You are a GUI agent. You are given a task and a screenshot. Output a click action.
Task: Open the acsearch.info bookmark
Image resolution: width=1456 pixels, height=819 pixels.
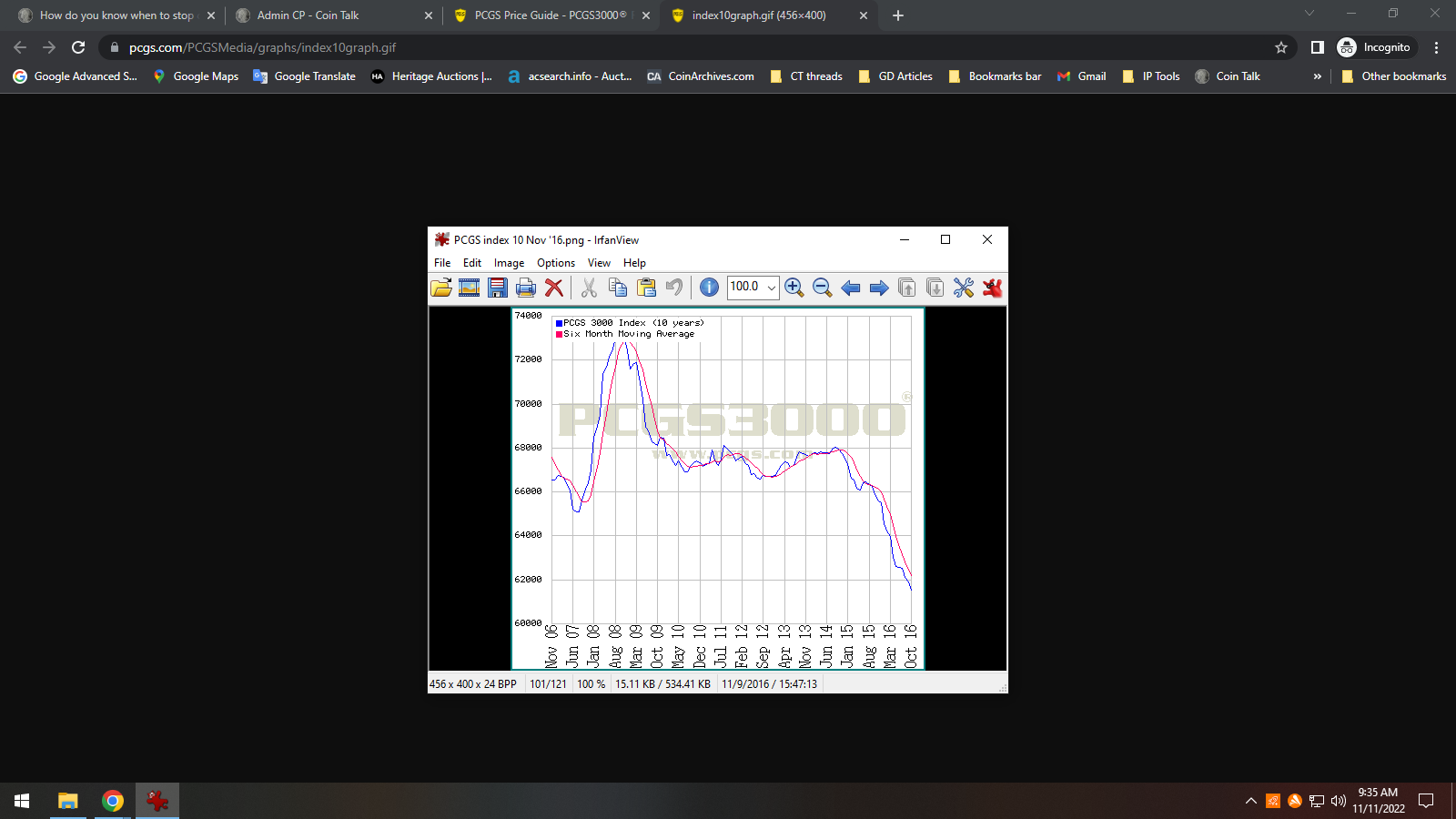pos(571,76)
